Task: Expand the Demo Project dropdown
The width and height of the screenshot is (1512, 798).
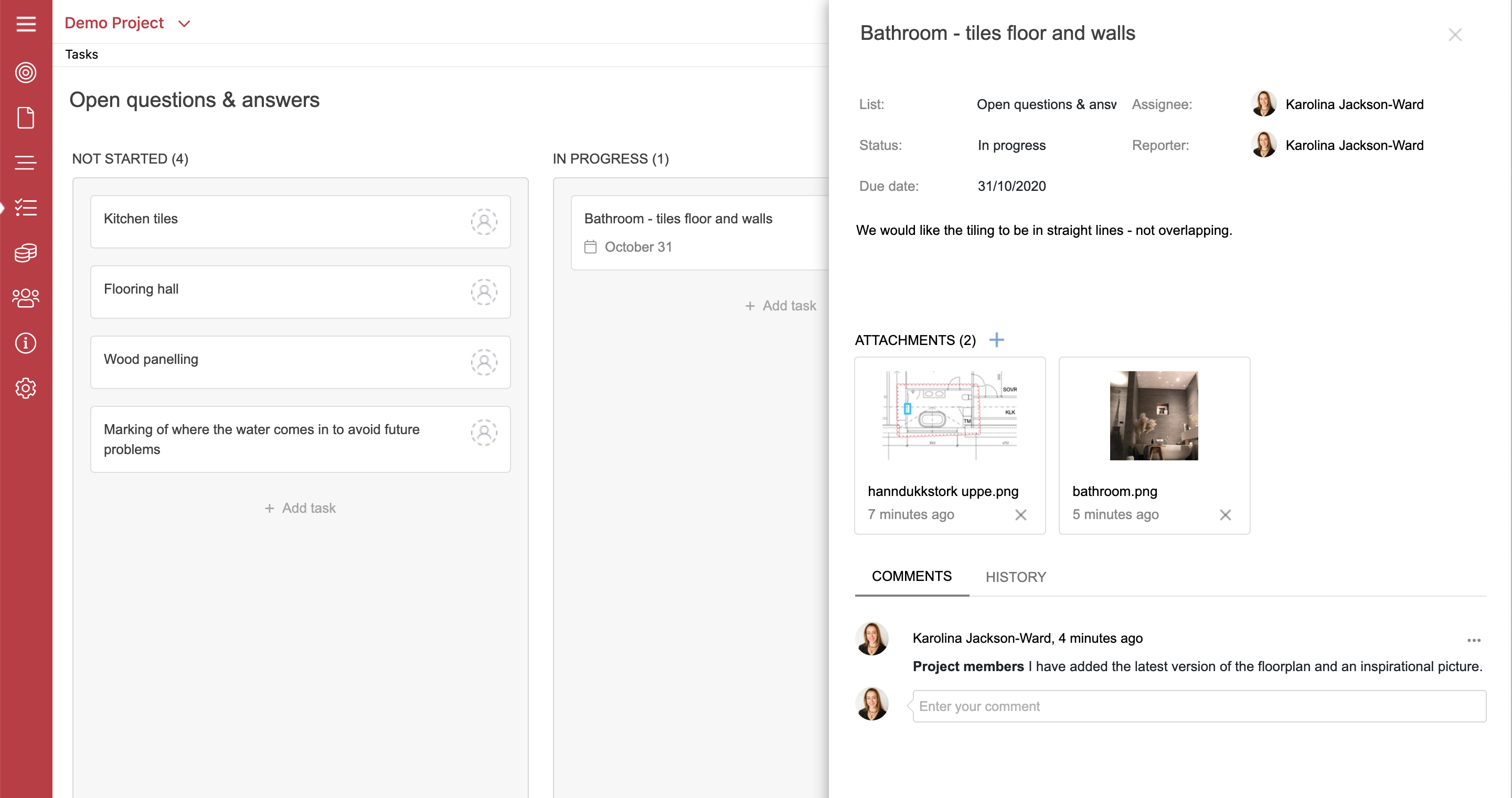Action: (x=184, y=22)
